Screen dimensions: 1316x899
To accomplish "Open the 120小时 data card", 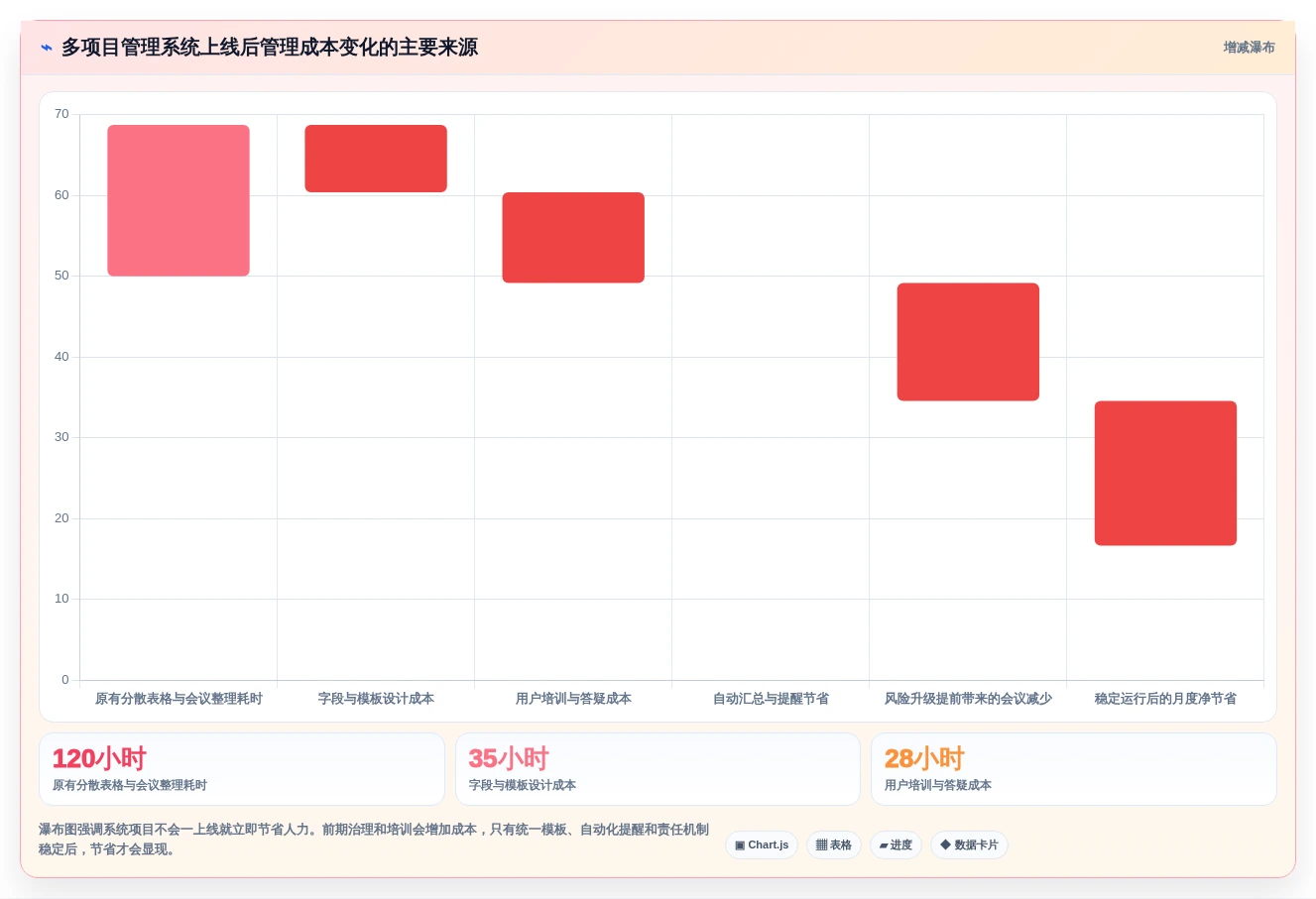I will (x=242, y=769).
